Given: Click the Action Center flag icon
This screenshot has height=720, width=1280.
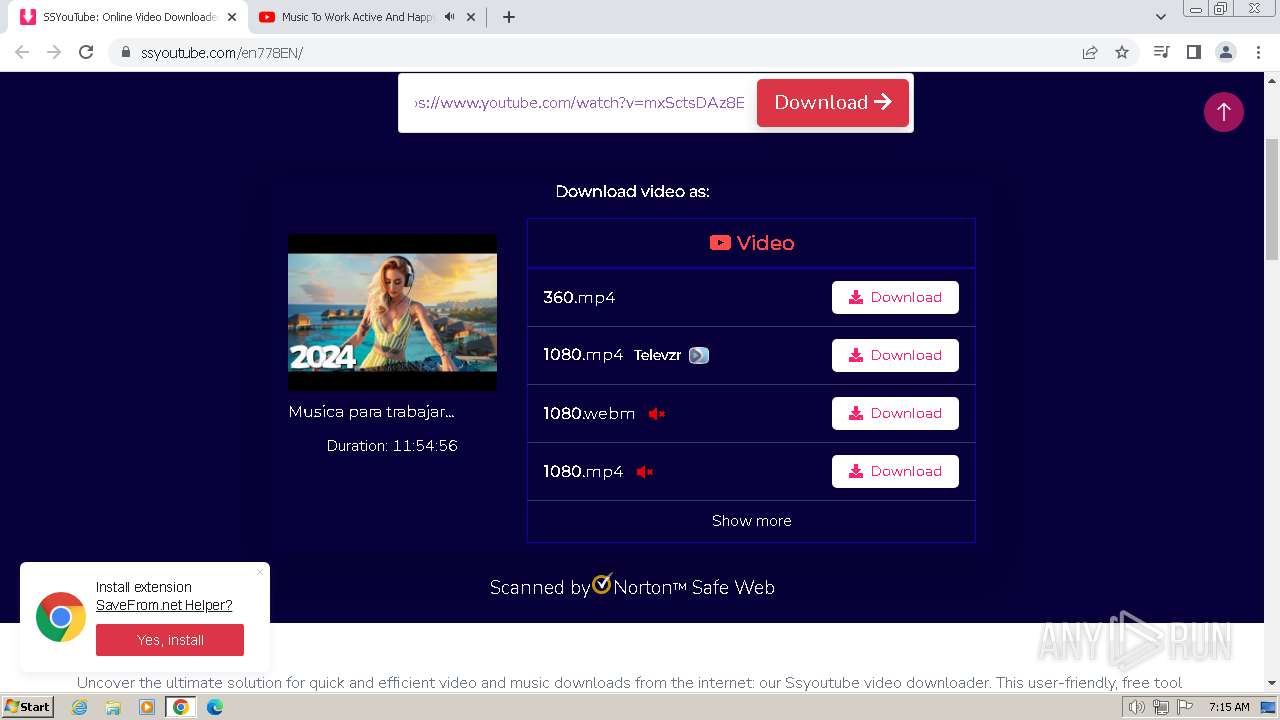Looking at the screenshot, I should 1186,707.
